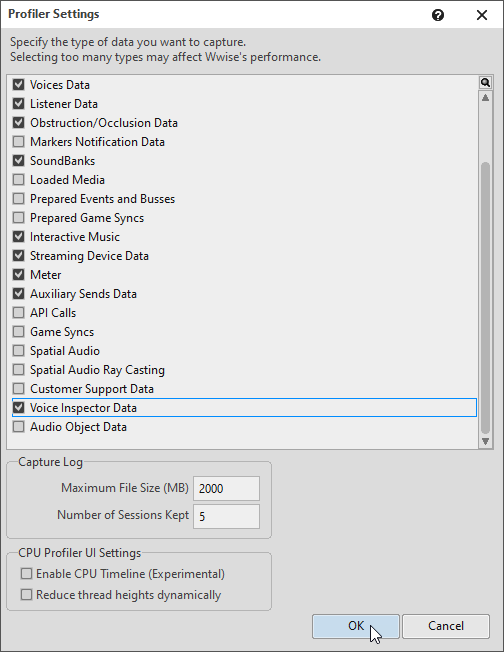This screenshot has height=652, width=504.
Task: Toggle Spatial Audio Ray Casting
Action: [x=18, y=370]
